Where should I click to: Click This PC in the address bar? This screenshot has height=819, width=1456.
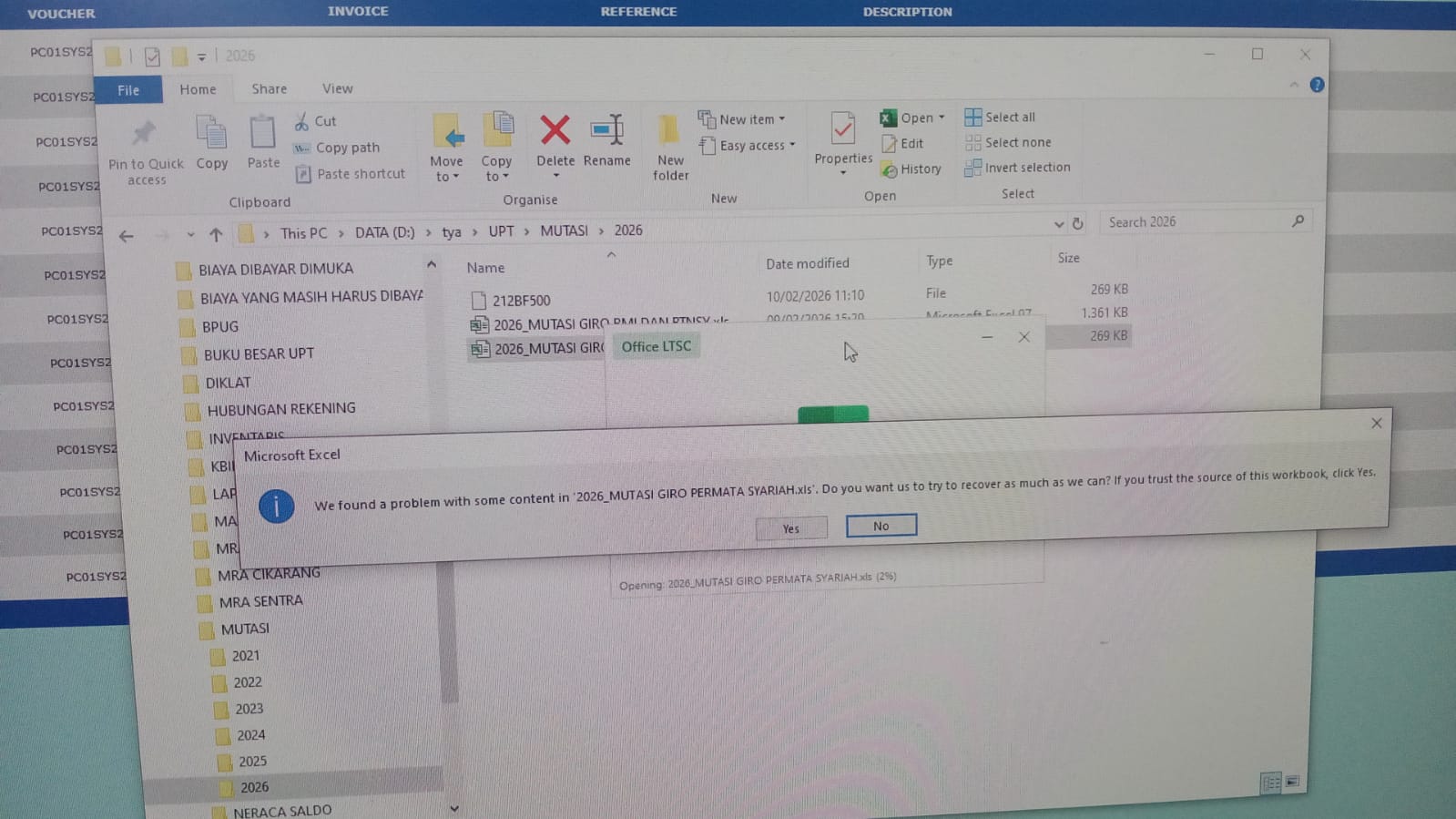pos(303,233)
